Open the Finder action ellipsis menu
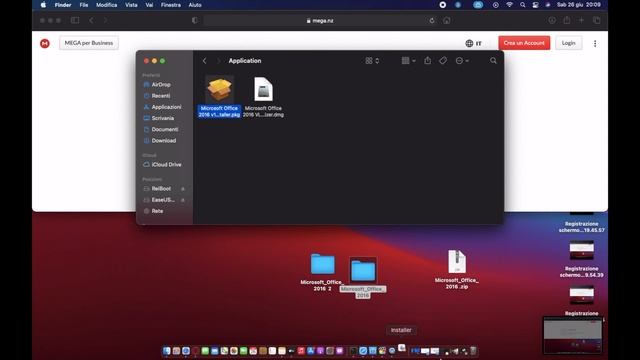Image resolution: width=640 pixels, height=360 pixels. (x=462, y=61)
